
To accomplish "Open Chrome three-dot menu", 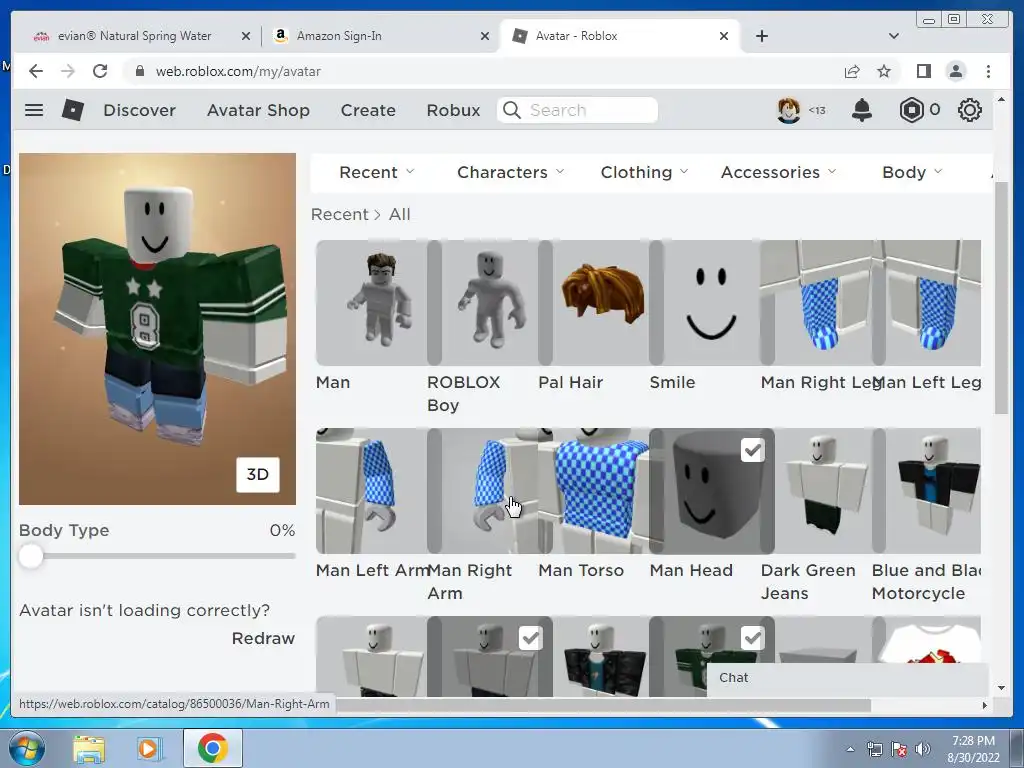I will (x=988, y=71).
